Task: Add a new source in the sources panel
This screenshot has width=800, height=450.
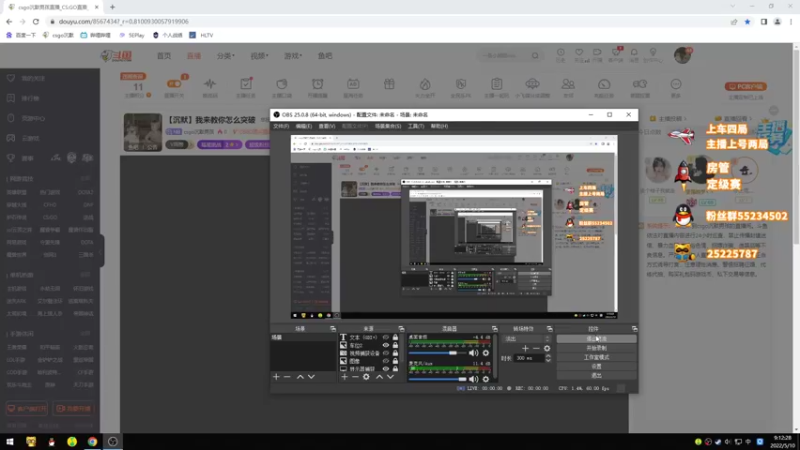Action: 344,377
